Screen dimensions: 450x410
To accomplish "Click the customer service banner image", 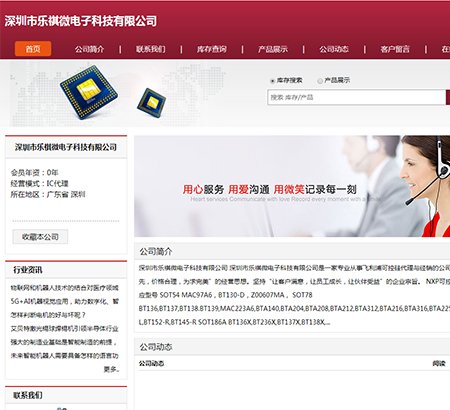I will (x=292, y=186).
